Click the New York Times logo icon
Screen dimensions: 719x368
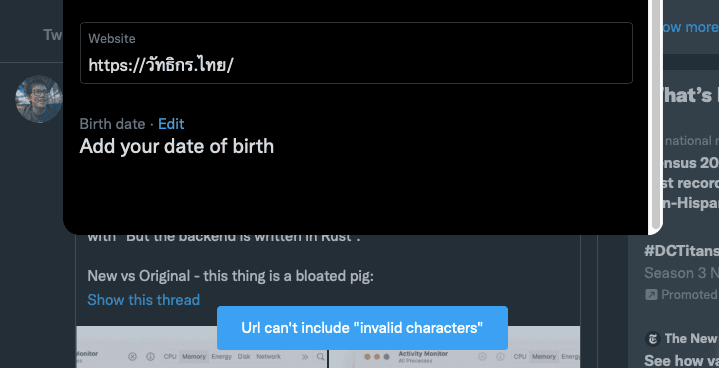click(653, 339)
